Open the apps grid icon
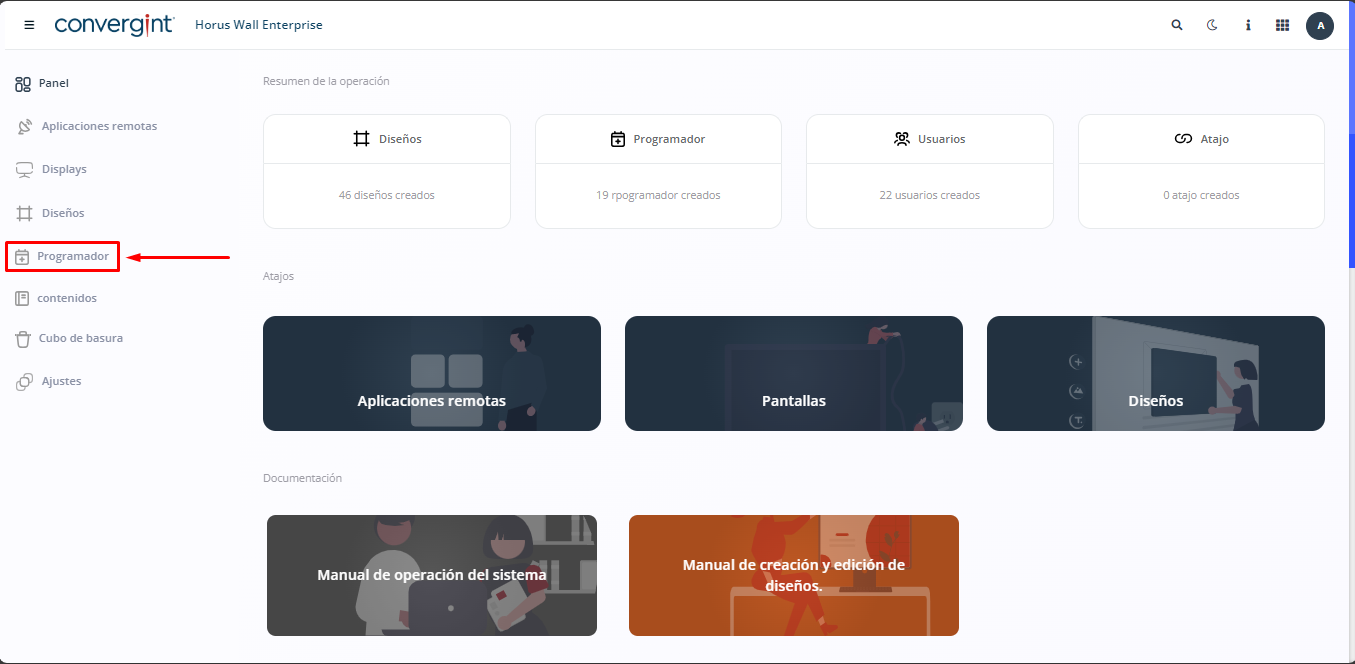This screenshot has height=664, width=1355. point(1282,25)
